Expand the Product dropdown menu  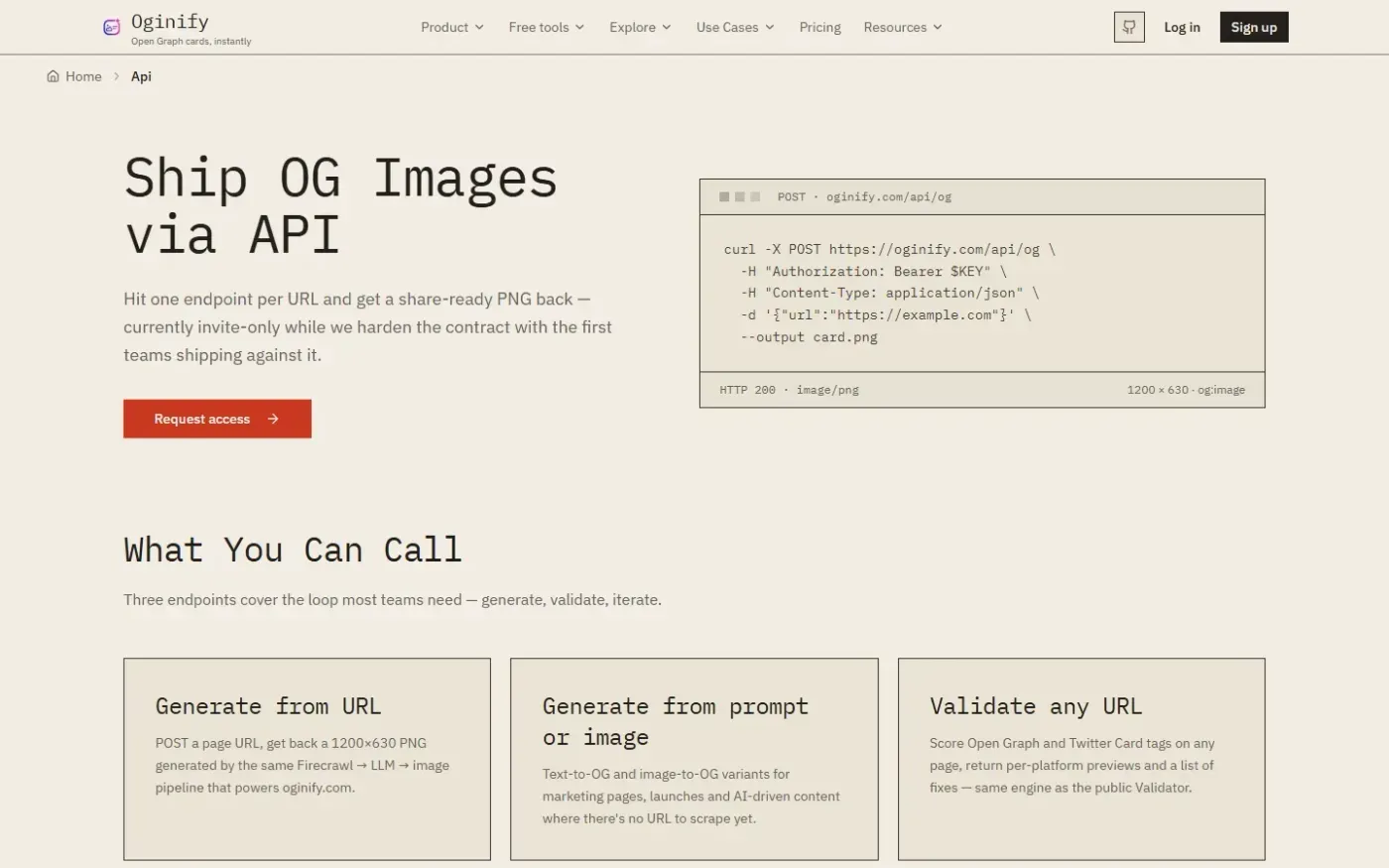coord(452,27)
